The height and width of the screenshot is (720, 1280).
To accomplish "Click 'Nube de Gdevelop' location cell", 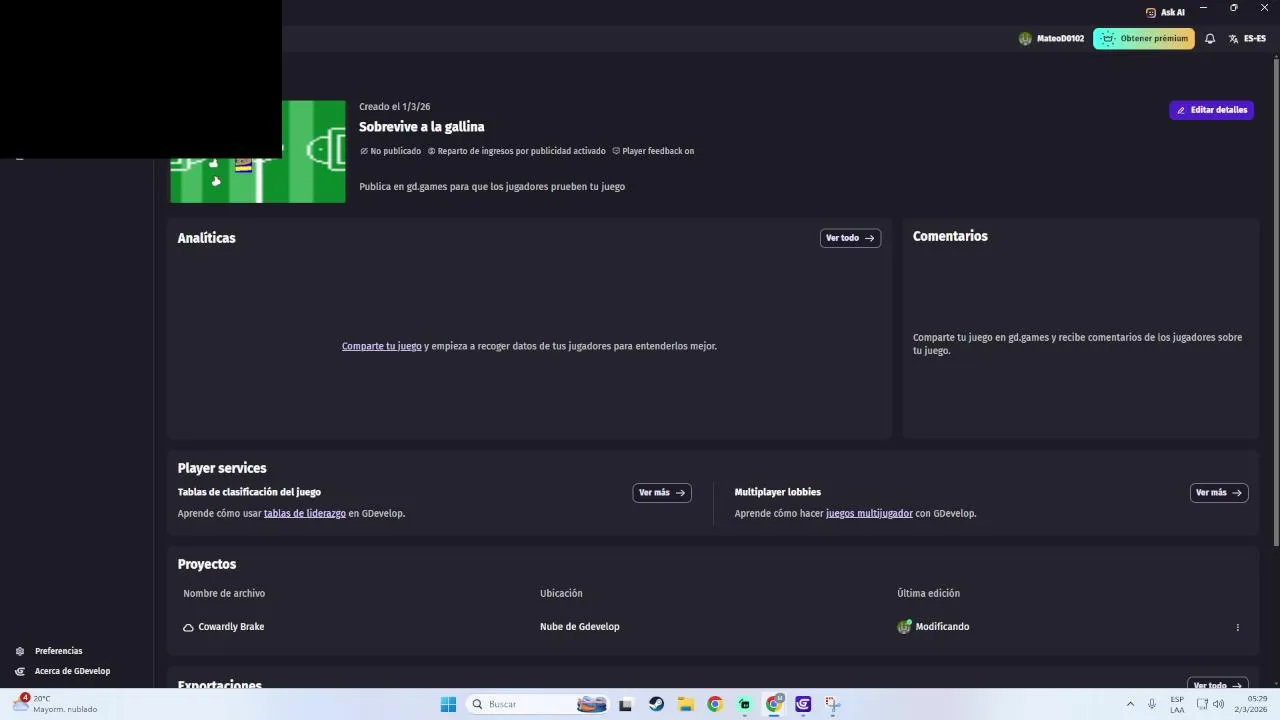I will pos(580,627).
